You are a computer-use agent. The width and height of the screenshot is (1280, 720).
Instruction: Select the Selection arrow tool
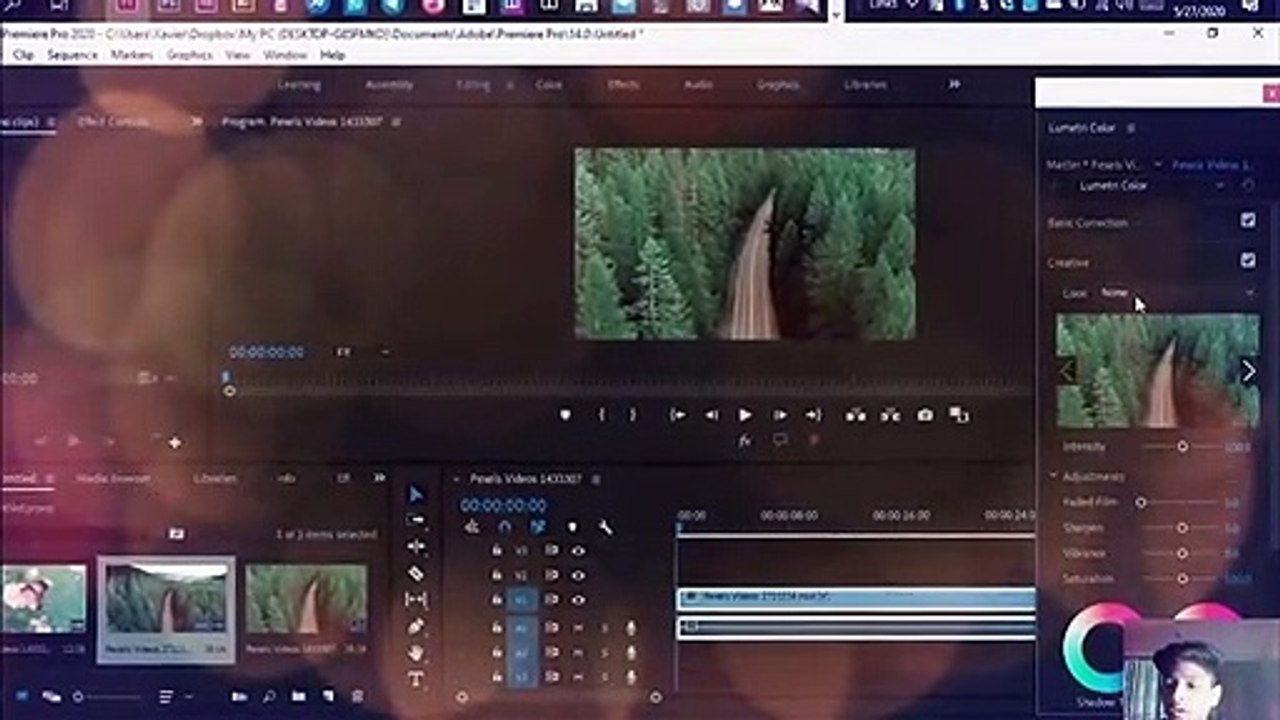pyautogui.click(x=416, y=495)
